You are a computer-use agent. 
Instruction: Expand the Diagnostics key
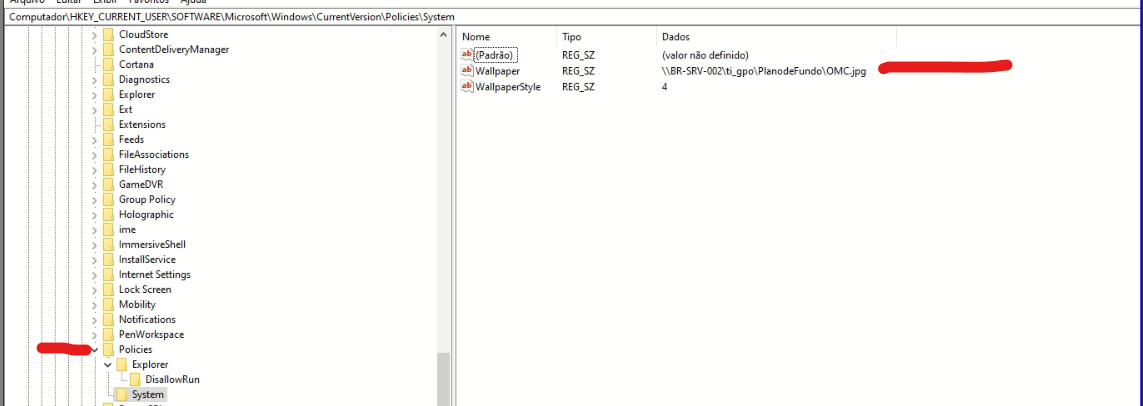(x=95, y=79)
